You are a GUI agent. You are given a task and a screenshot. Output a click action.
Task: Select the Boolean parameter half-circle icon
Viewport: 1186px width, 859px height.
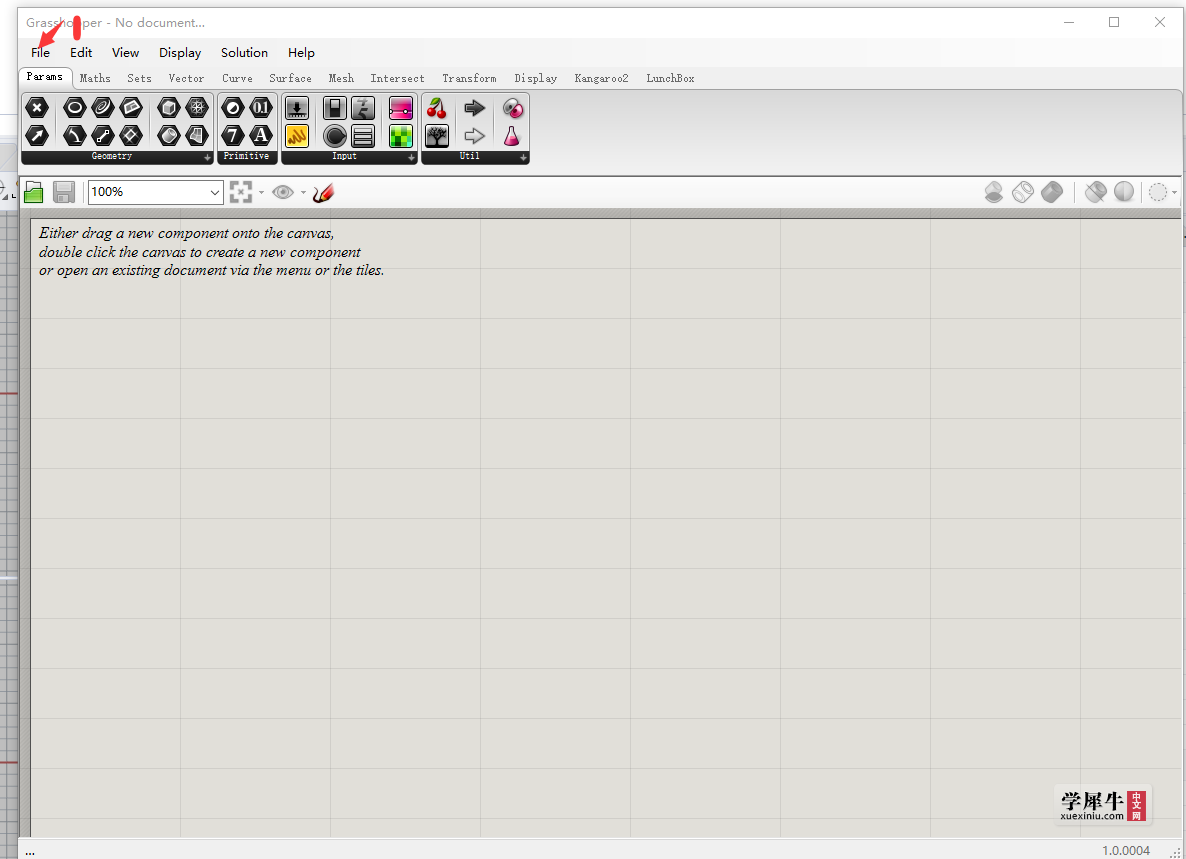(233, 108)
